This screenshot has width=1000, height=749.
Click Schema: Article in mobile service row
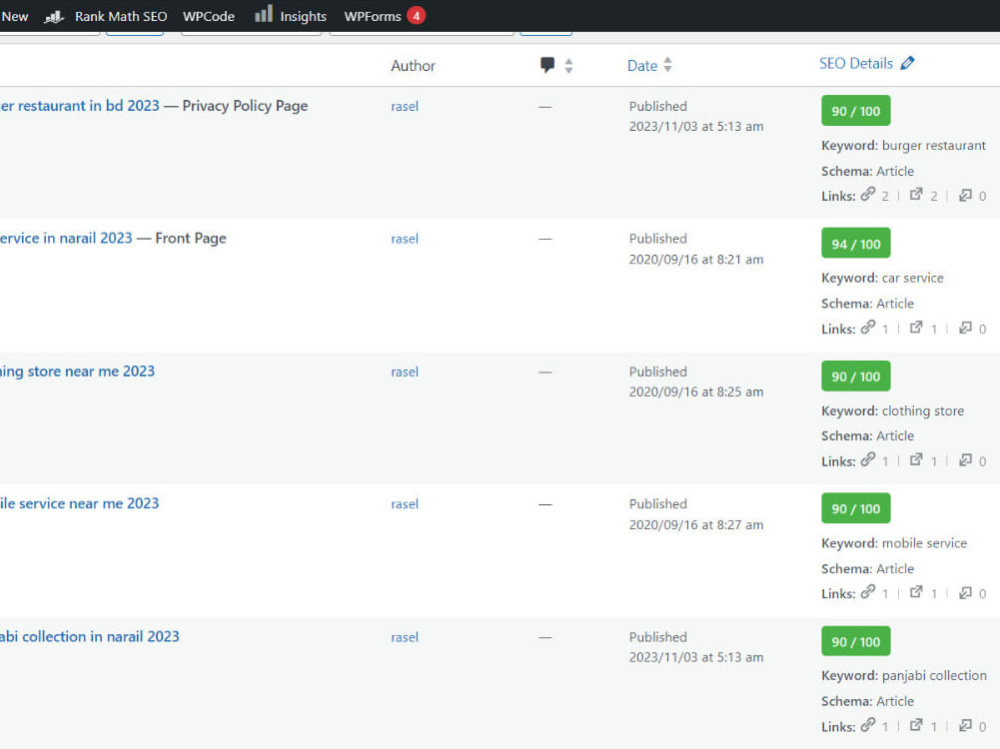click(x=867, y=568)
